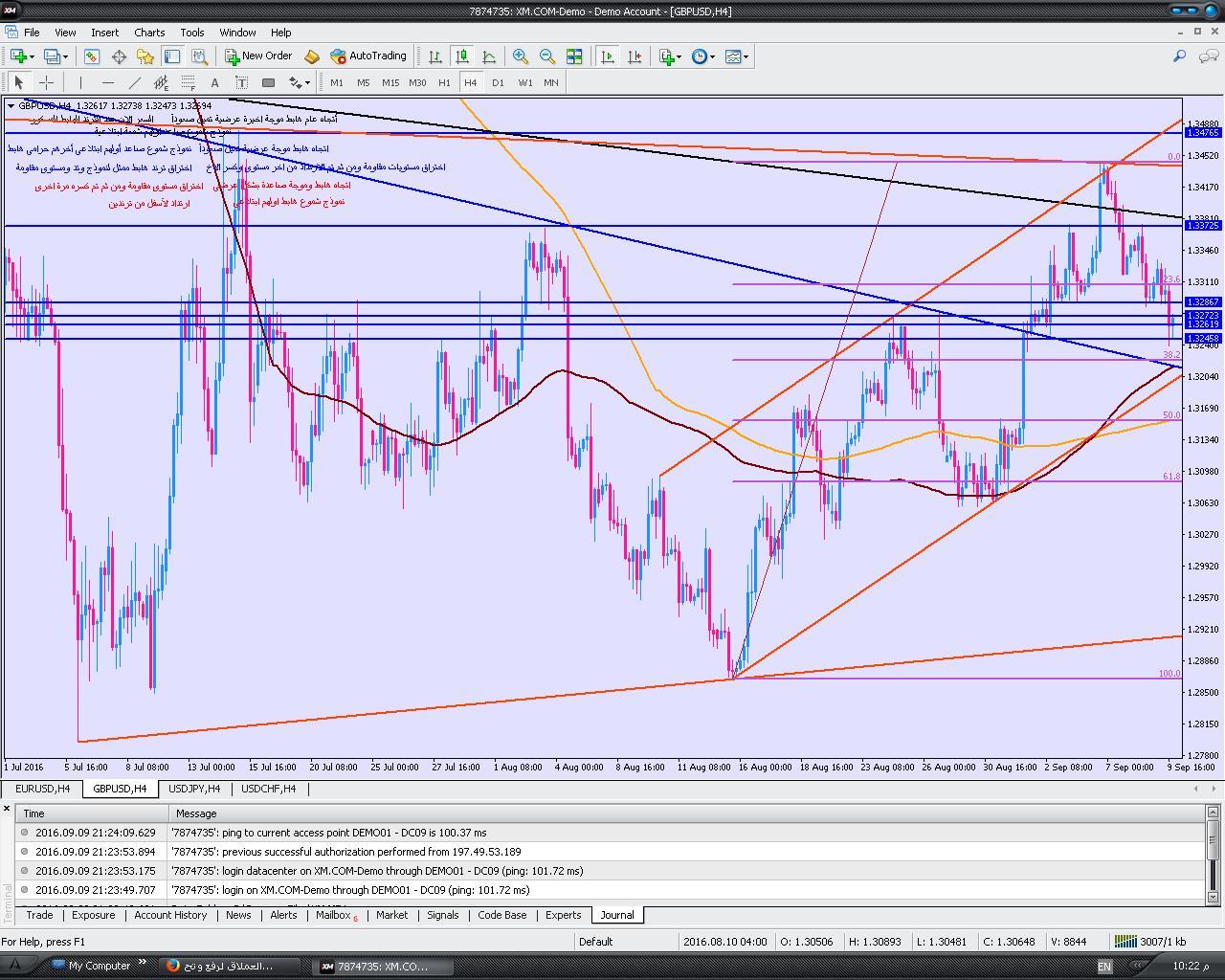The width and height of the screenshot is (1225, 980).
Task: Enable chart Auto Scroll
Action: (x=607, y=56)
